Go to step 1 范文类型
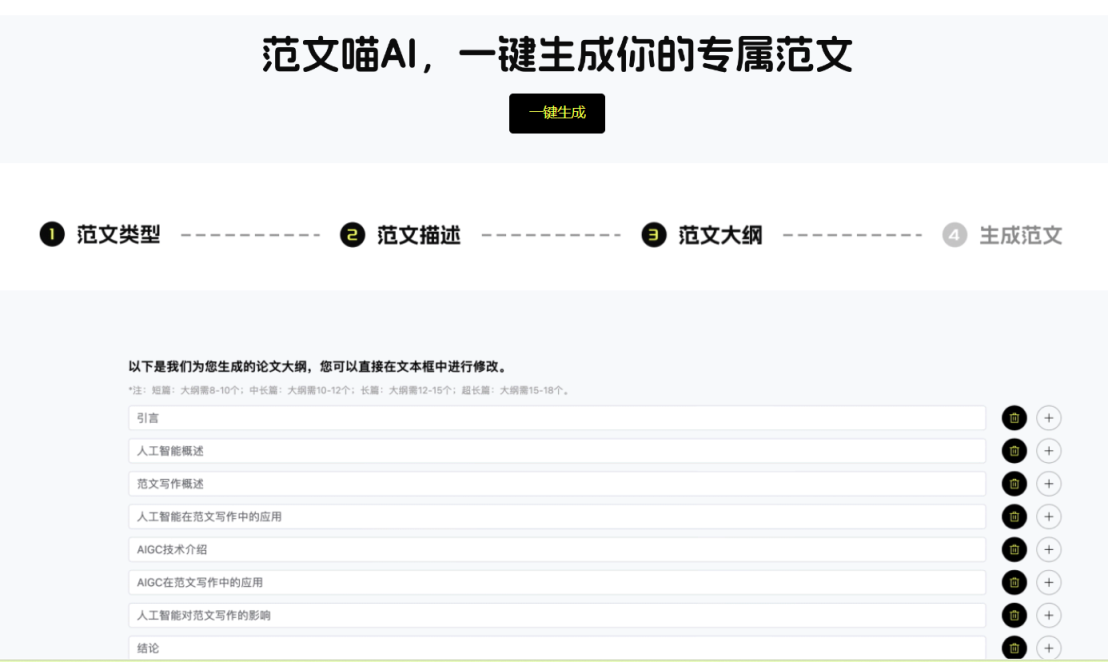The height and width of the screenshot is (662, 1108). click(x=100, y=235)
